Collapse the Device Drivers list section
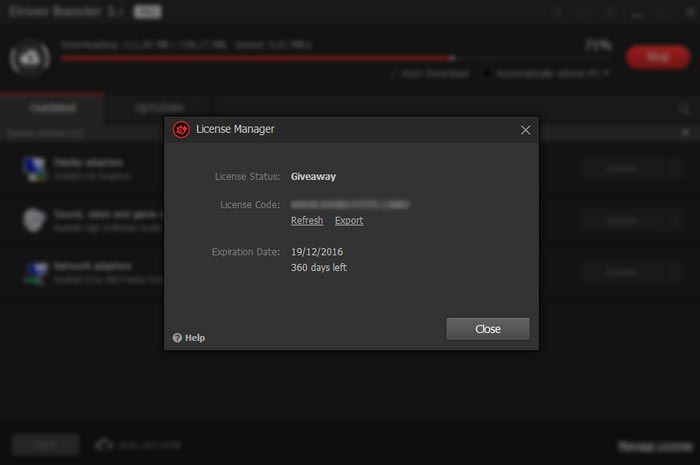The image size is (700, 465). coord(685,132)
